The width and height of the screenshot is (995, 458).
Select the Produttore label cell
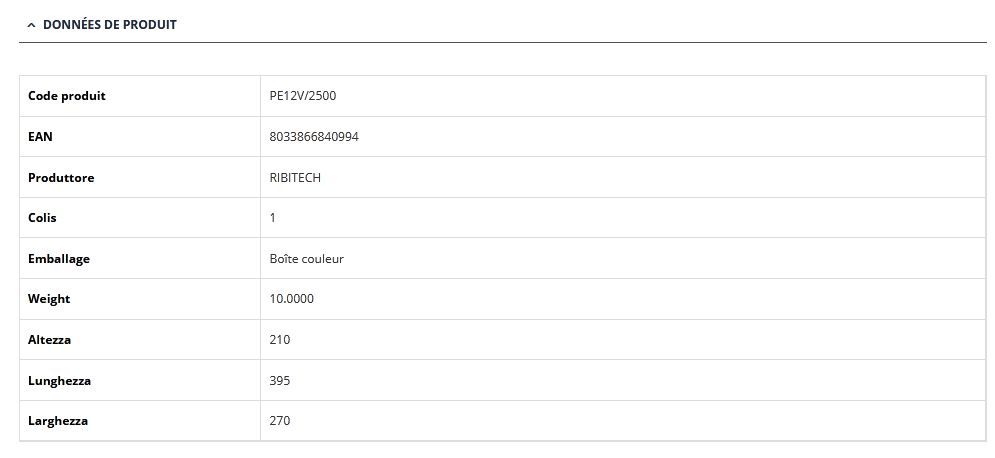[x=61, y=178]
